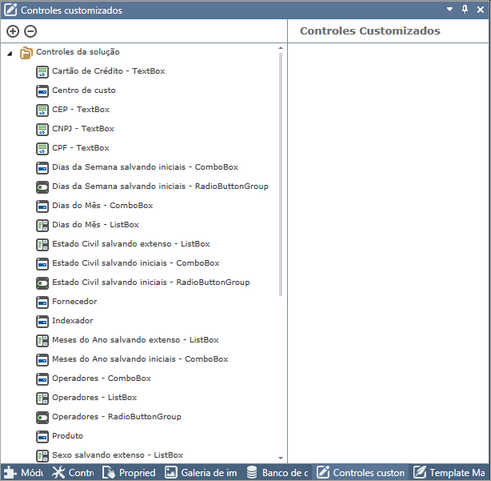Select Meses do Ano salvando extenso - ListBox
Viewport: 491px width, 481px height.
coord(135,340)
